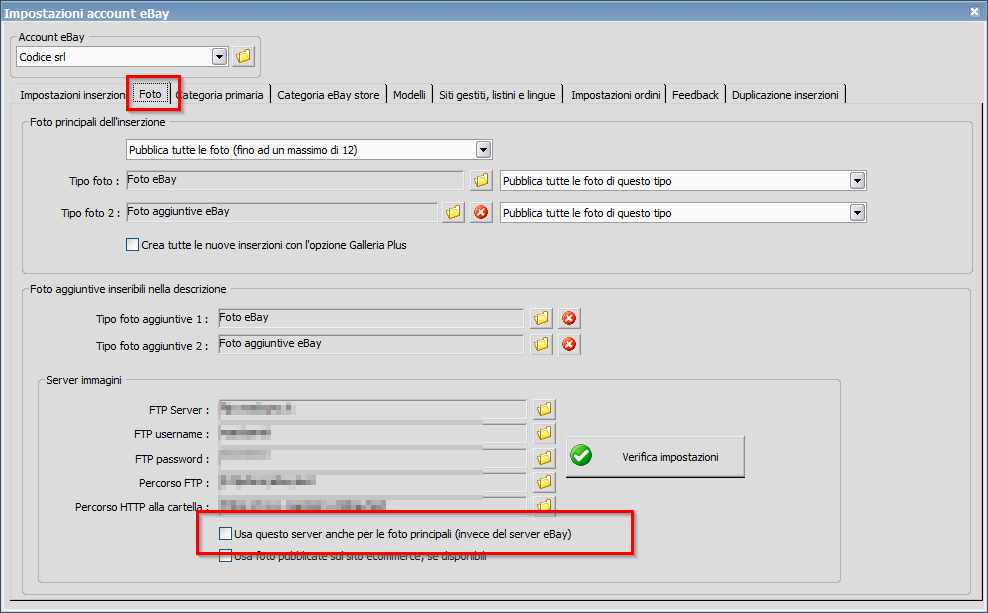Go to Duplicazione inserzioni tab
This screenshot has width=988, height=613.
(785, 95)
